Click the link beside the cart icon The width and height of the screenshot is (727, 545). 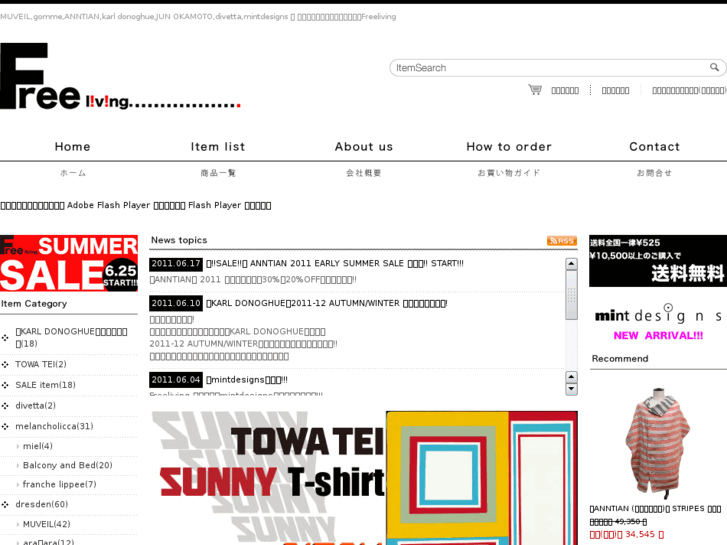point(565,90)
